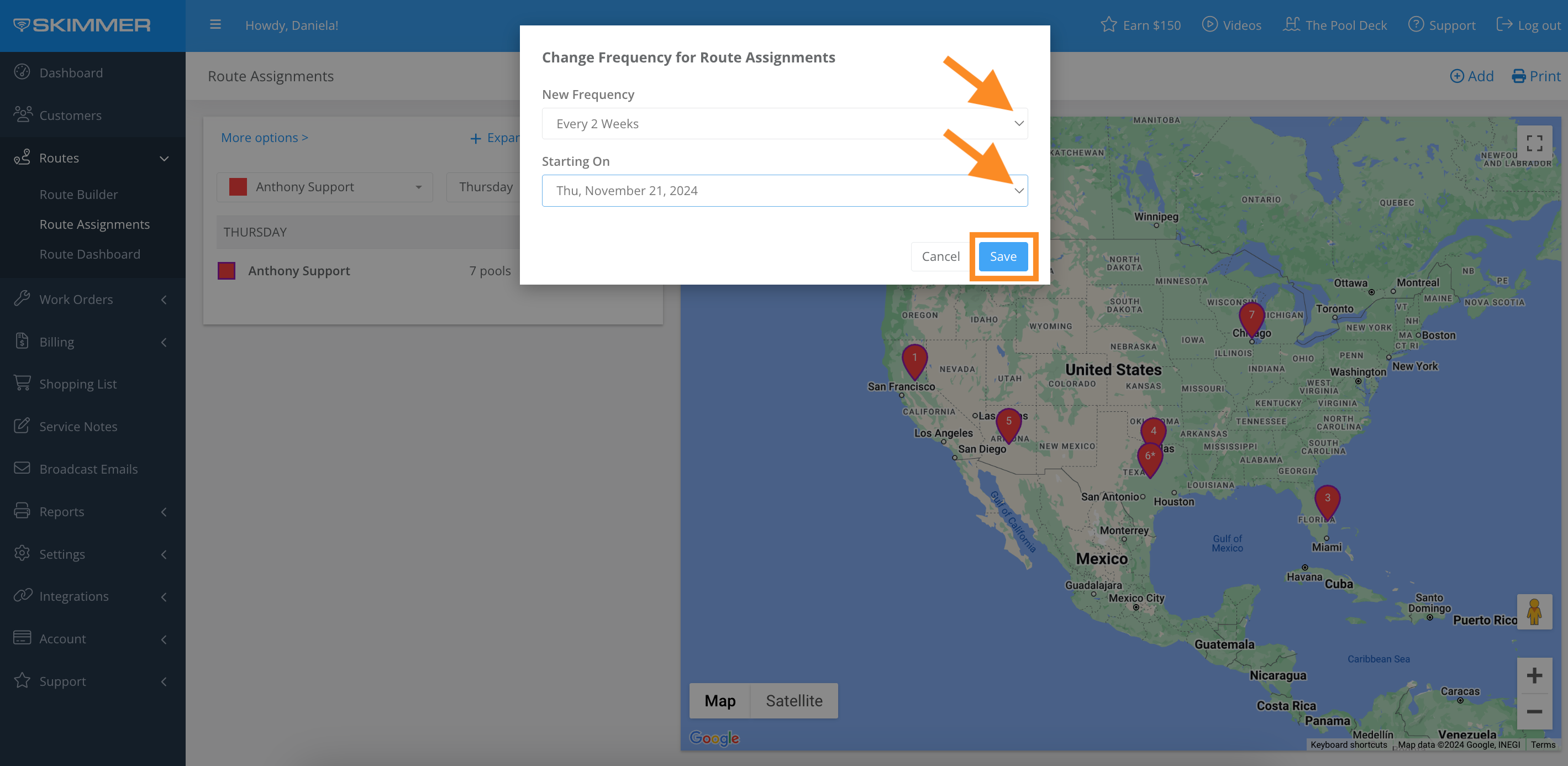
Task: Click the Reports printer icon
Action: click(22, 511)
